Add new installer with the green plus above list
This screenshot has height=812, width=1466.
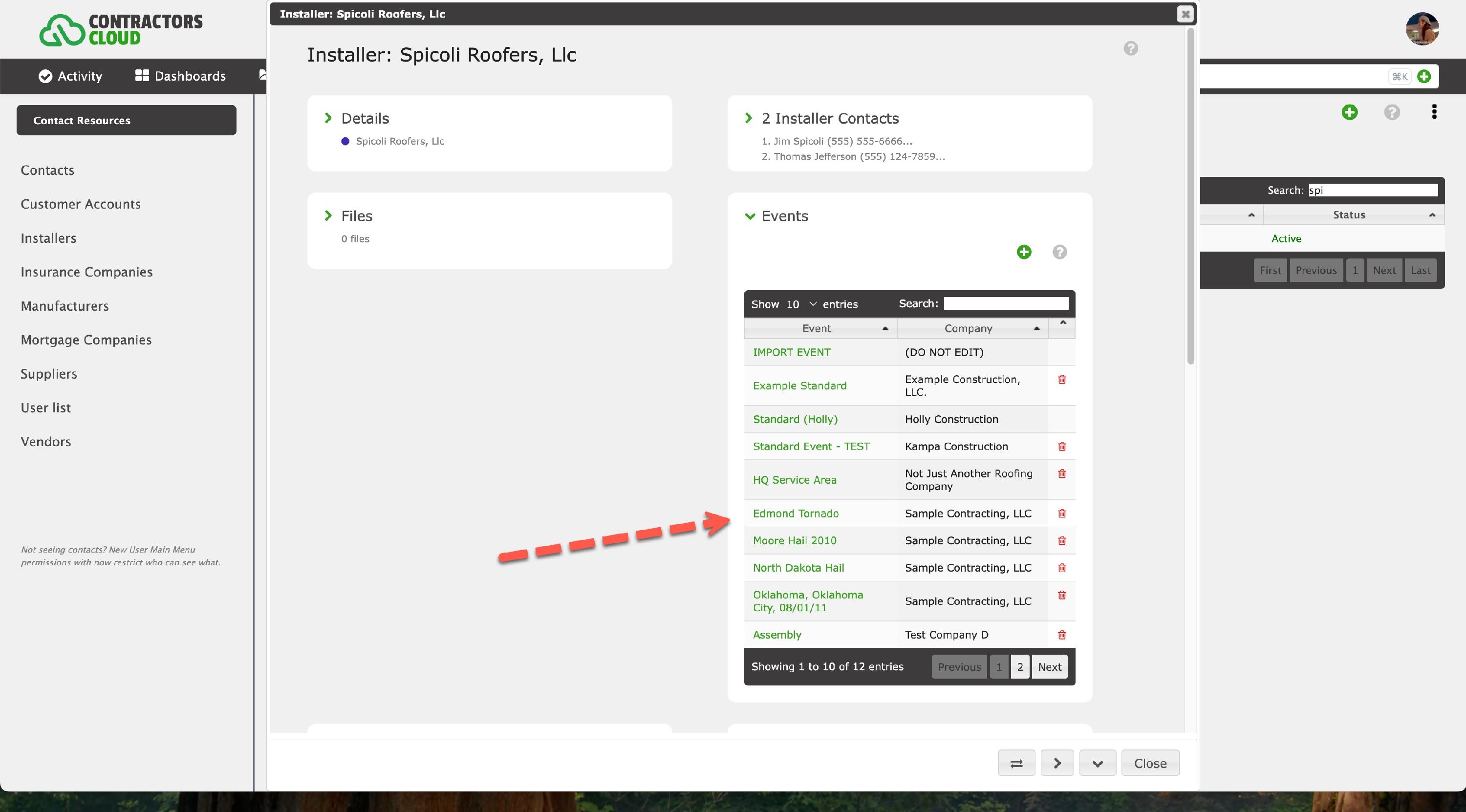[x=1349, y=112]
